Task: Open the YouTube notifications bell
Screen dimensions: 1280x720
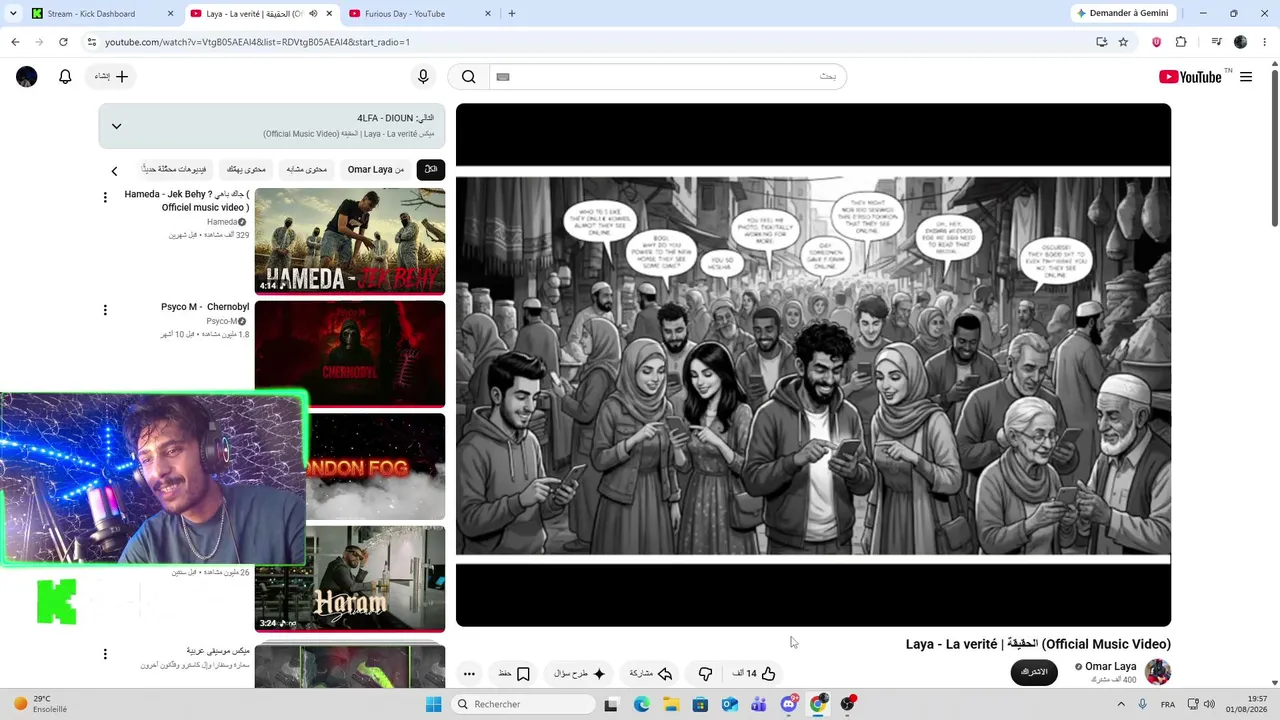Action: click(65, 77)
